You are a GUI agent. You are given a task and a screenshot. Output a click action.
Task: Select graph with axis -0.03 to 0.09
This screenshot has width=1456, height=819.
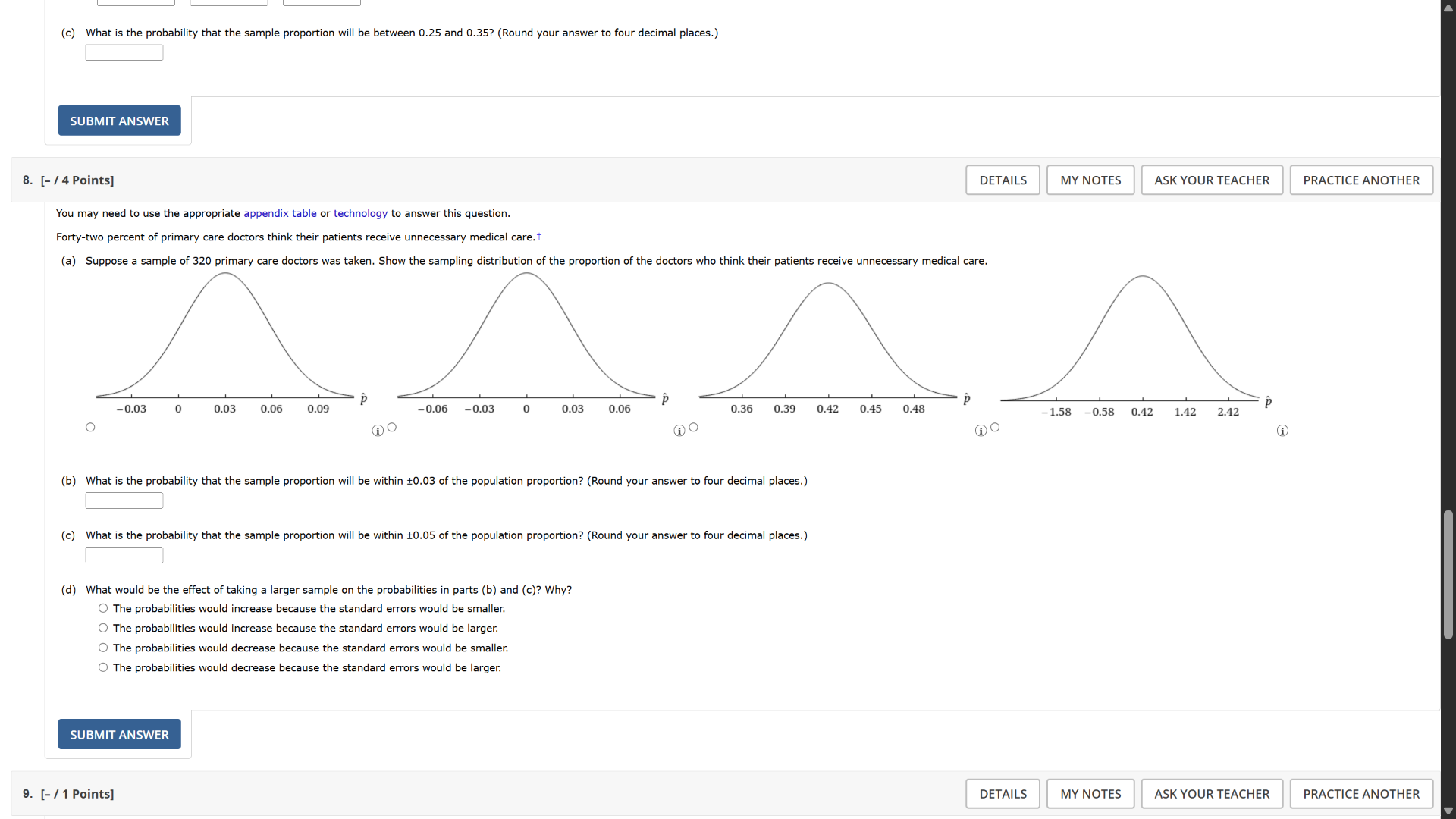point(90,428)
